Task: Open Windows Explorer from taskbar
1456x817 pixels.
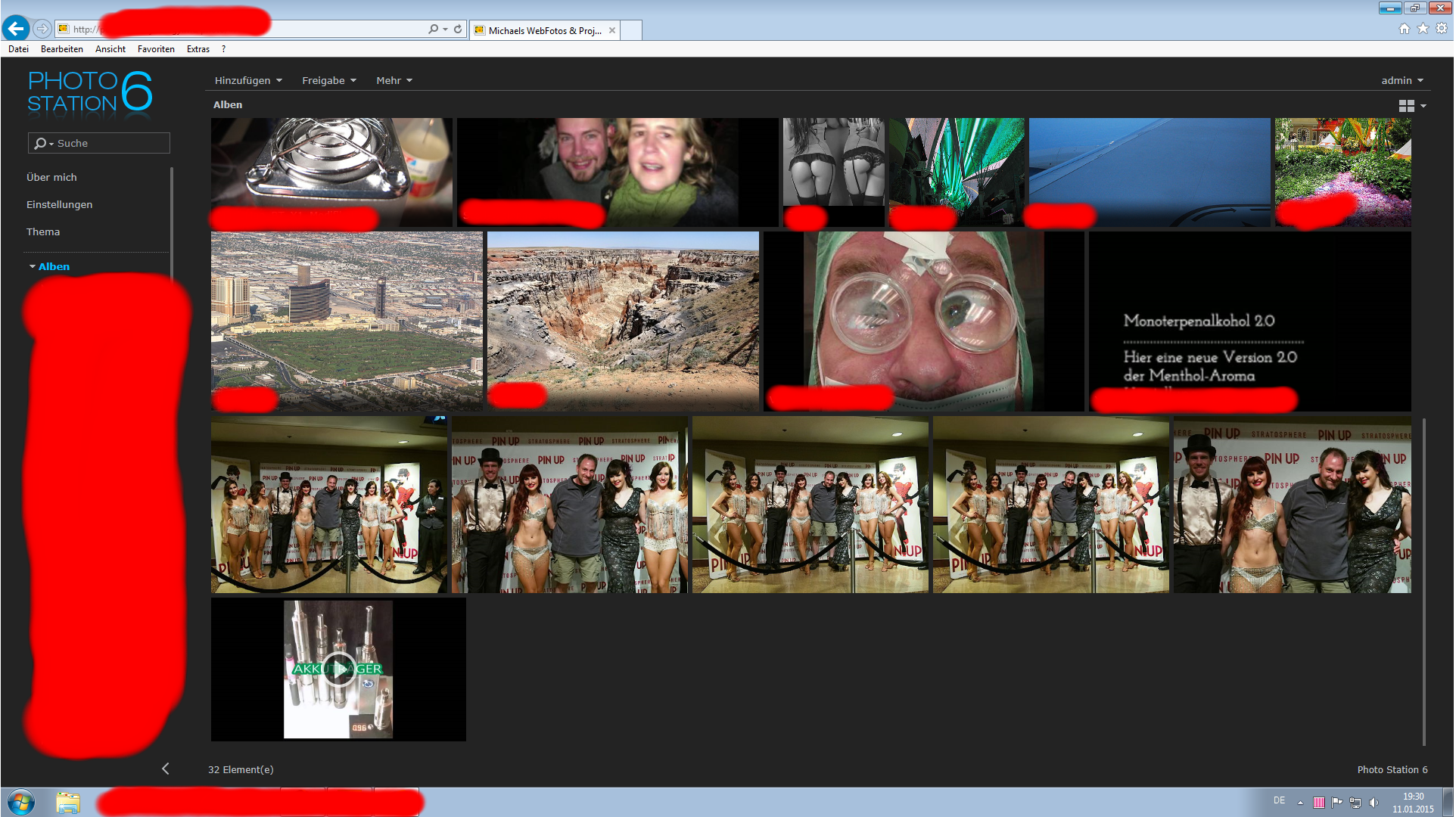Action: click(x=67, y=802)
